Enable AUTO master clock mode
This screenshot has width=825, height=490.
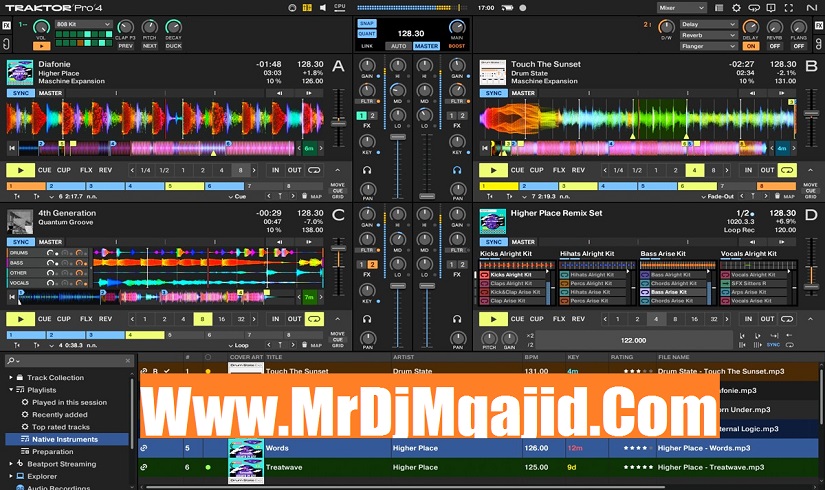[x=398, y=46]
